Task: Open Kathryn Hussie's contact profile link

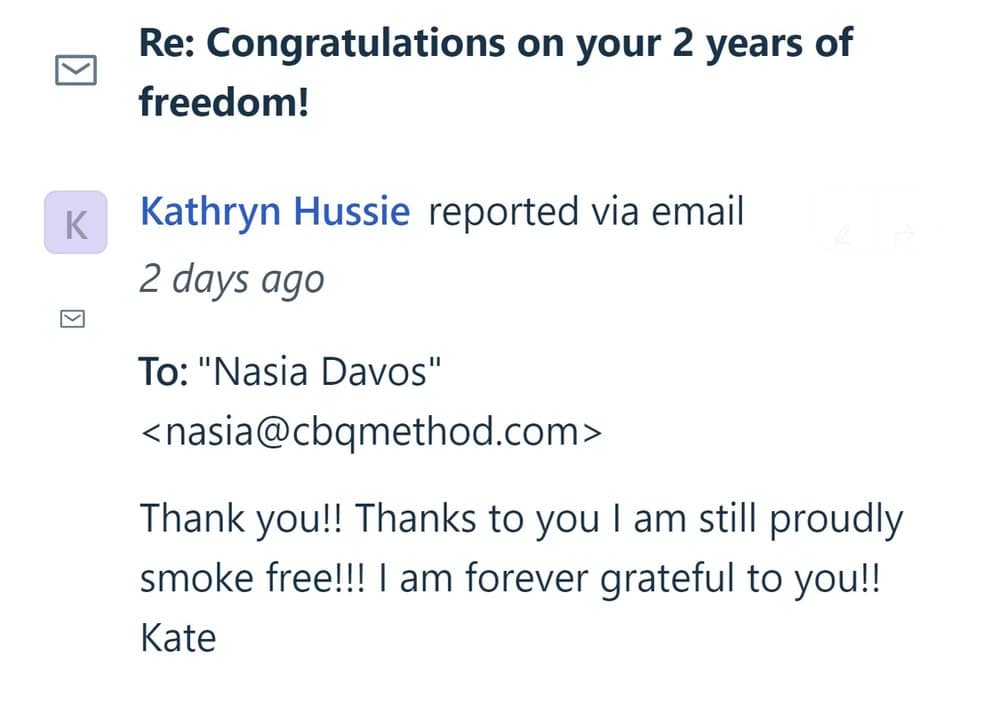Action: pos(275,212)
